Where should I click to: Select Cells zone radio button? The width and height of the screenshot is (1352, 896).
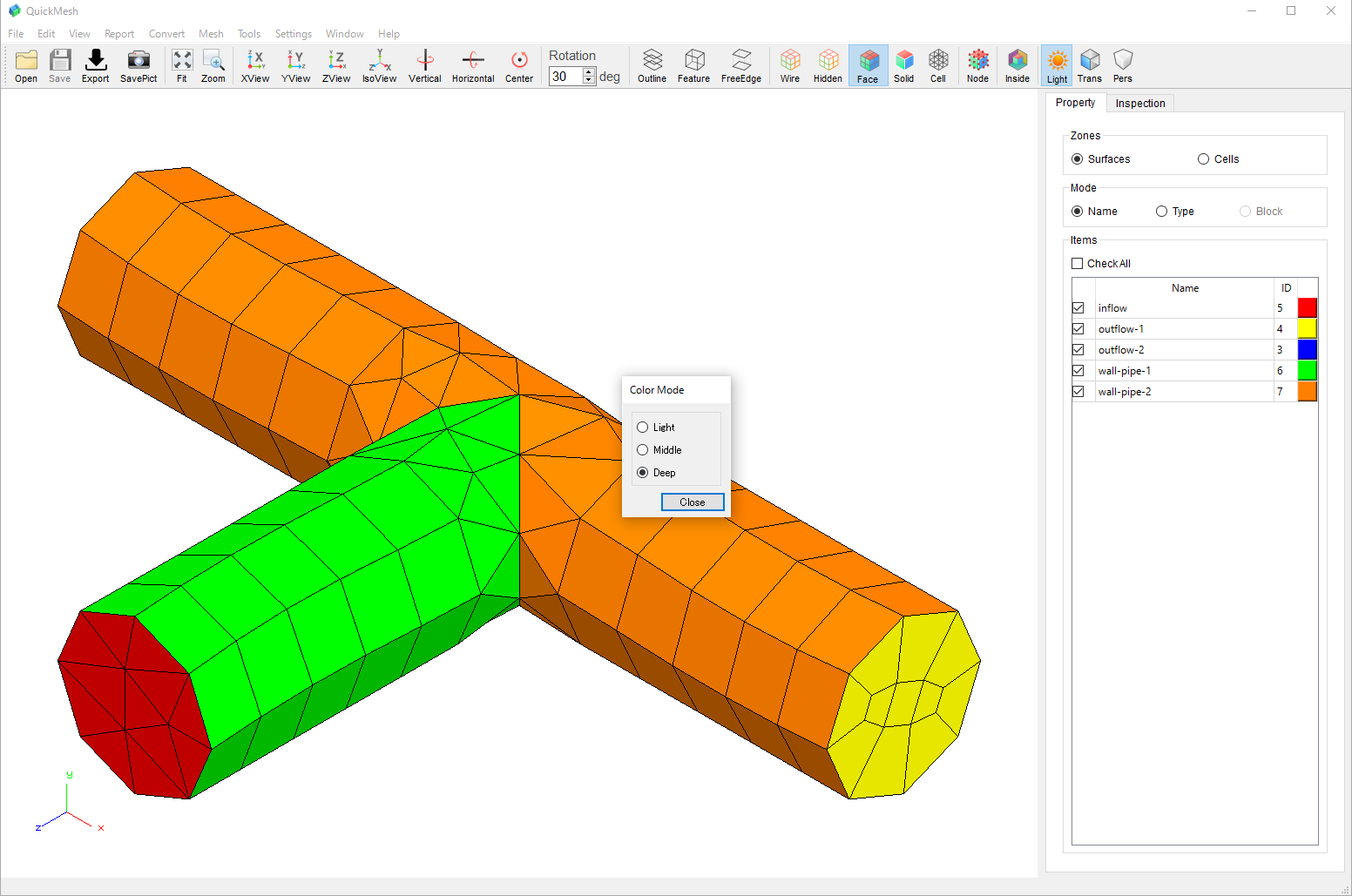click(x=1204, y=159)
